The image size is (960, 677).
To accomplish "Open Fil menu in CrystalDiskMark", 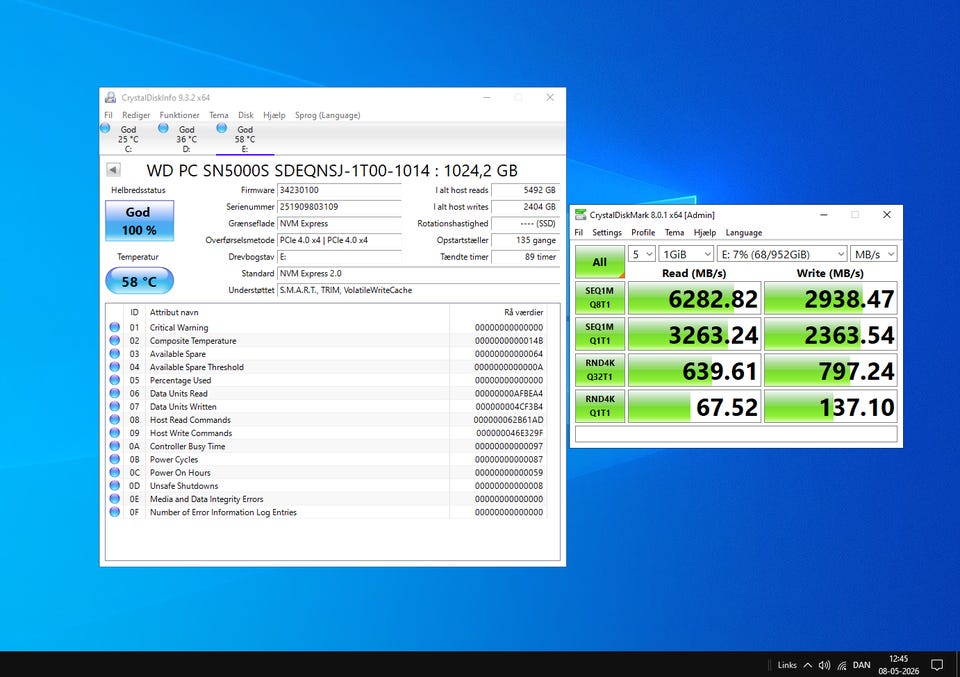I will pyautogui.click(x=579, y=233).
